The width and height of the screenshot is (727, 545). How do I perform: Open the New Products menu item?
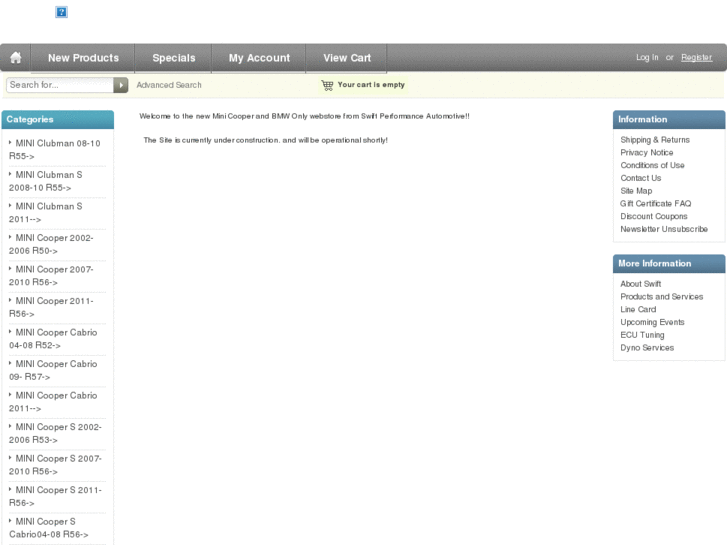[x=83, y=58]
